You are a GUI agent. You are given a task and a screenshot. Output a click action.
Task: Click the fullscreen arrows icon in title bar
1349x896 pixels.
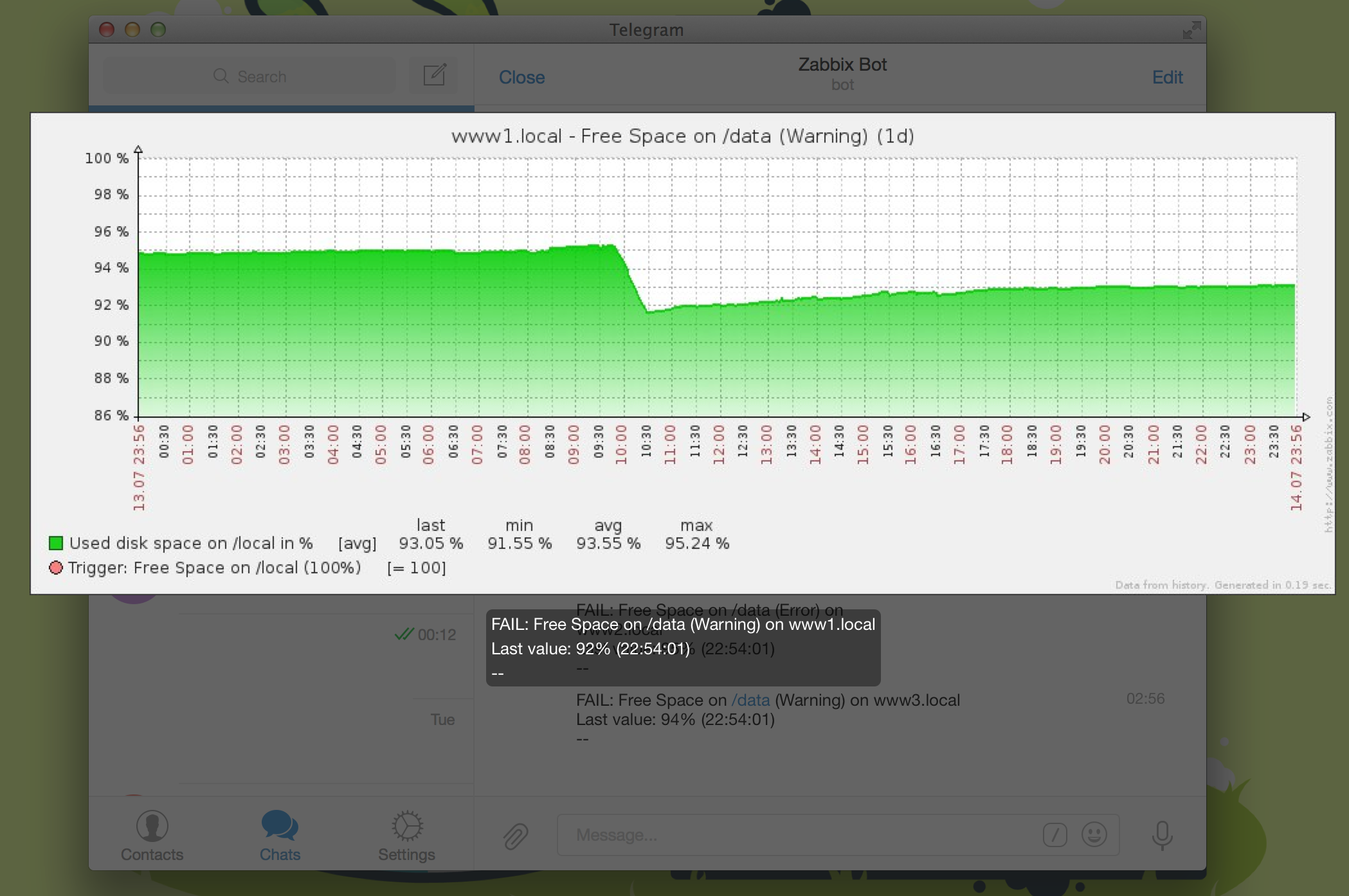click(1191, 30)
